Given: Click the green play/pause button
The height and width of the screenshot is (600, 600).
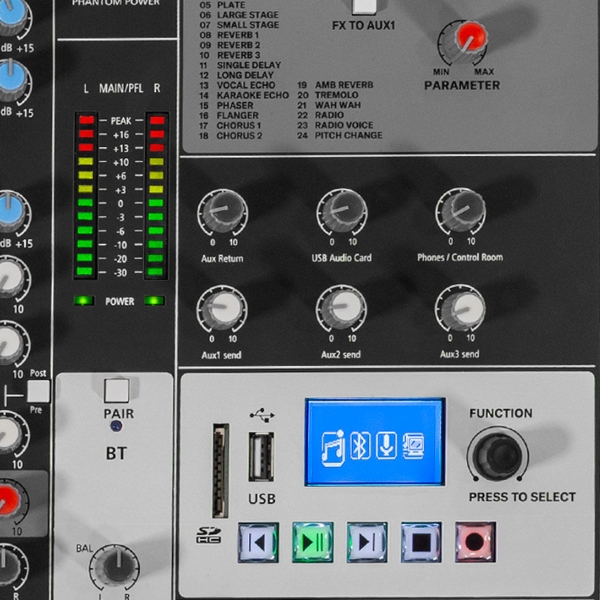Looking at the screenshot, I should [x=313, y=542].
